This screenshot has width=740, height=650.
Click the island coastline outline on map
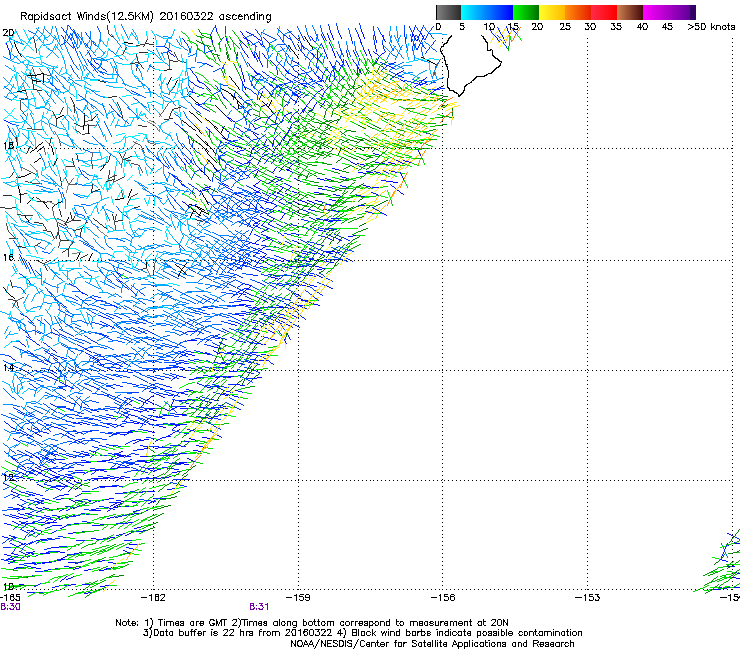[x=470, y=66]
